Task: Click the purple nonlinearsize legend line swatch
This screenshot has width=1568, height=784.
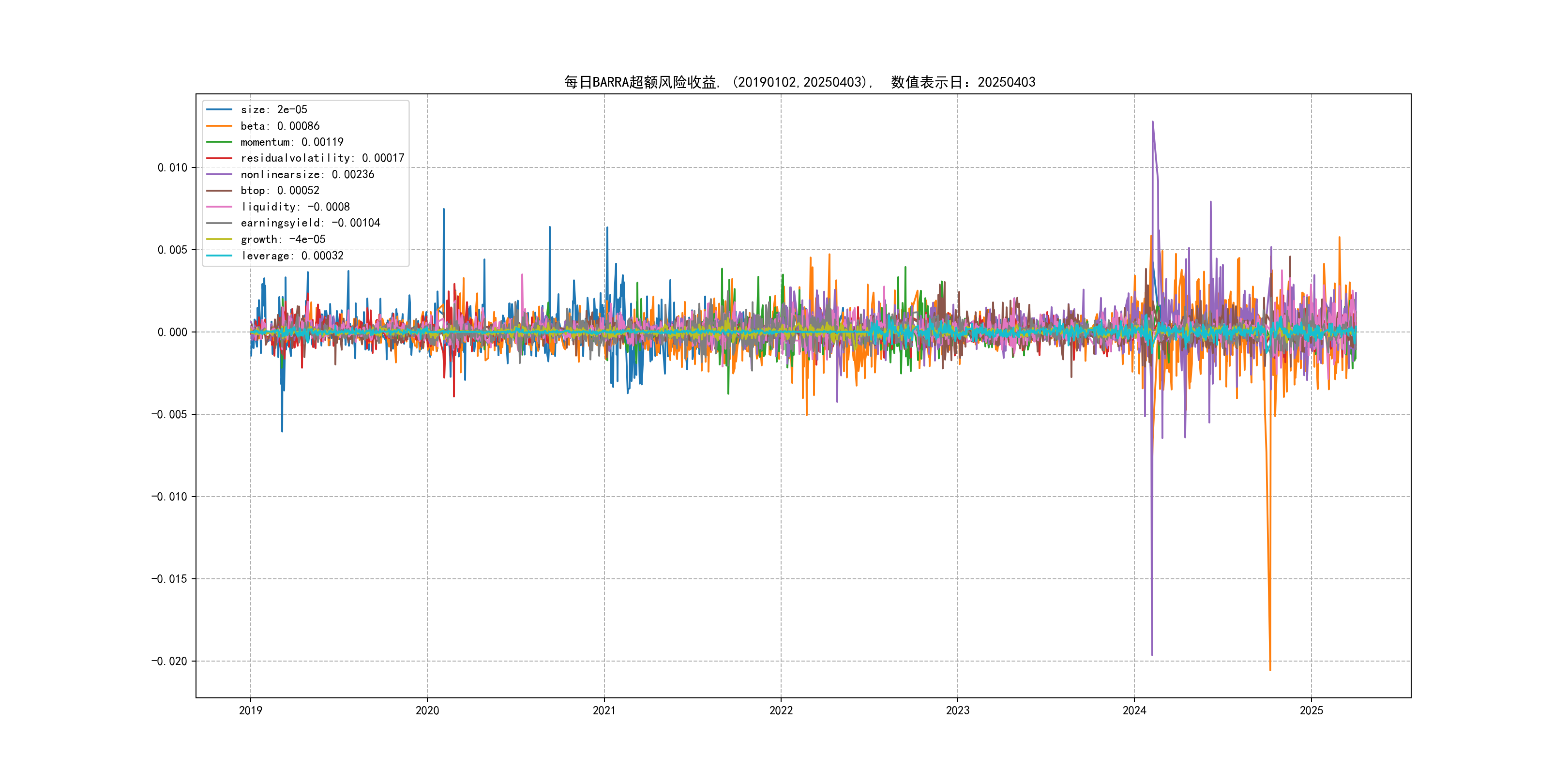Action: click(219, 175)
